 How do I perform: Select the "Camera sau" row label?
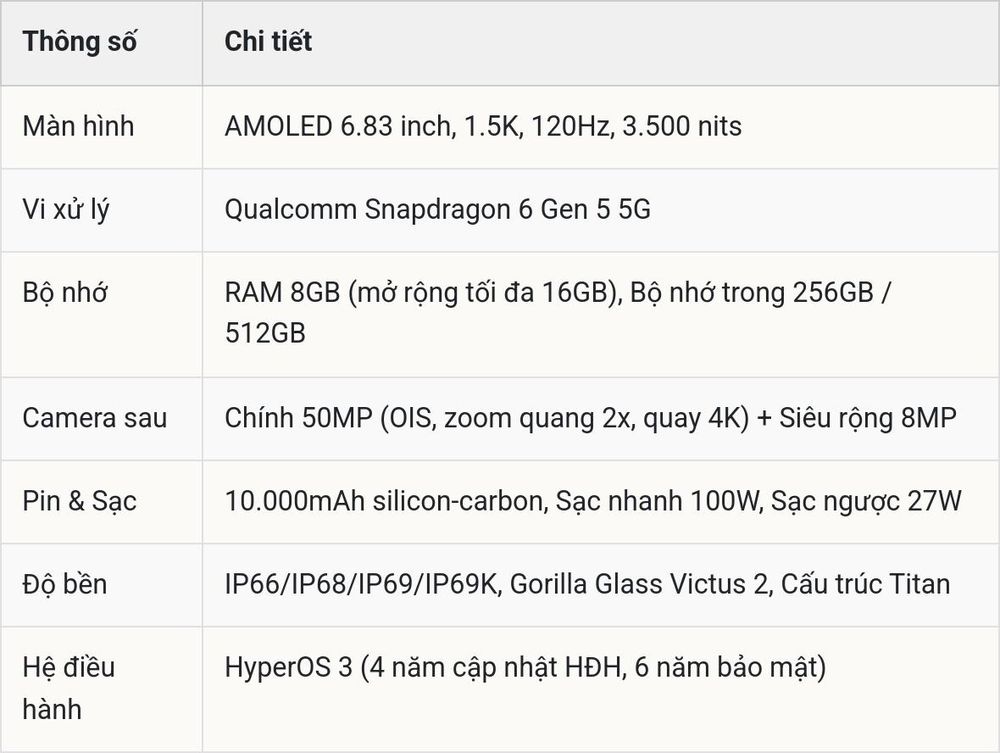pos(94,418)
